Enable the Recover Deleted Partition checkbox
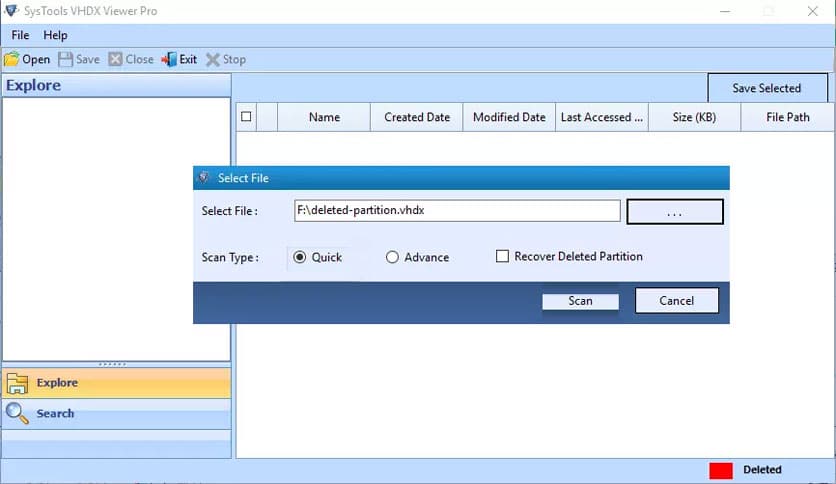 (x=502, y=256)
